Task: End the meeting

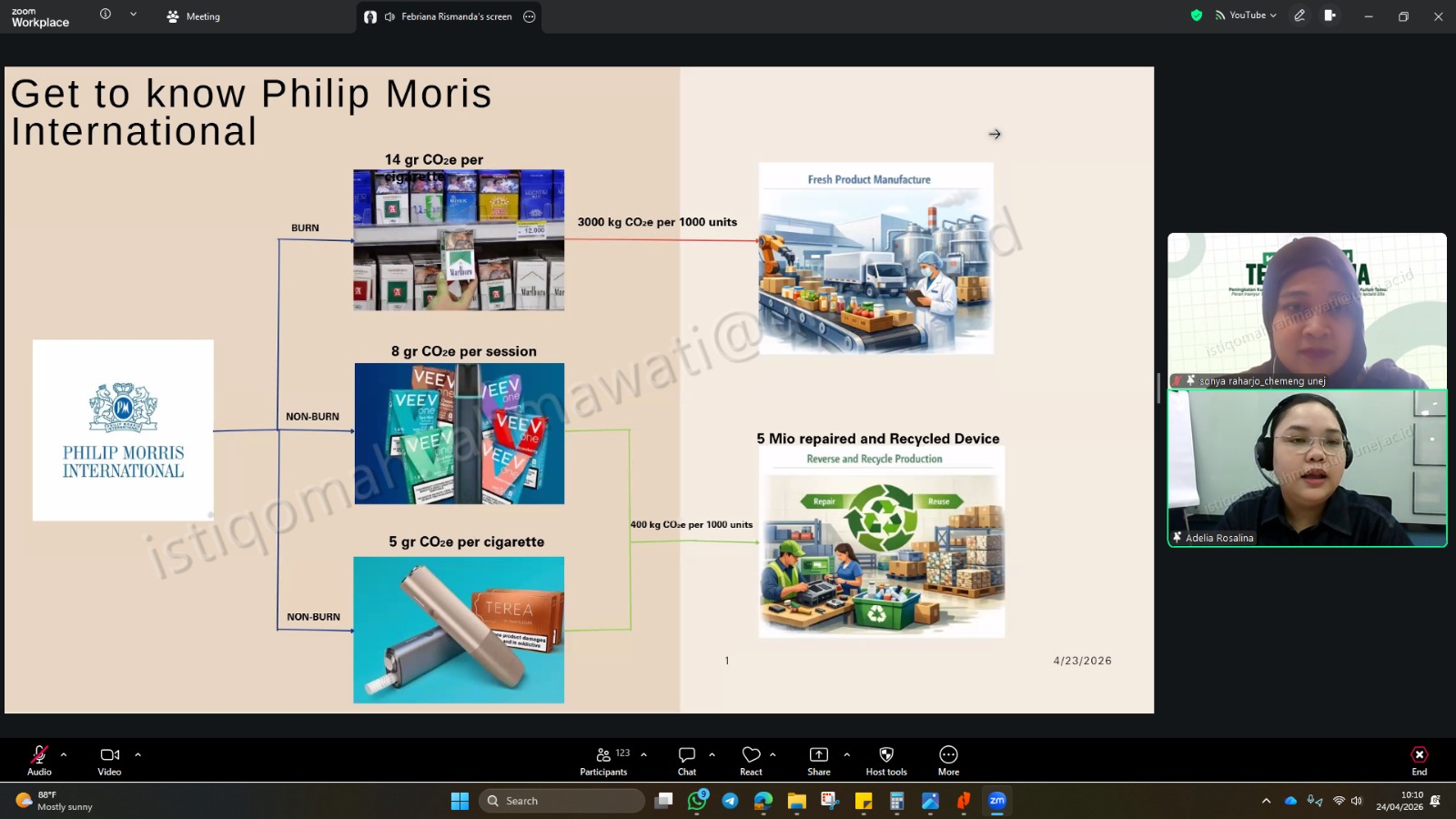Action: [x=1419, y=761]
